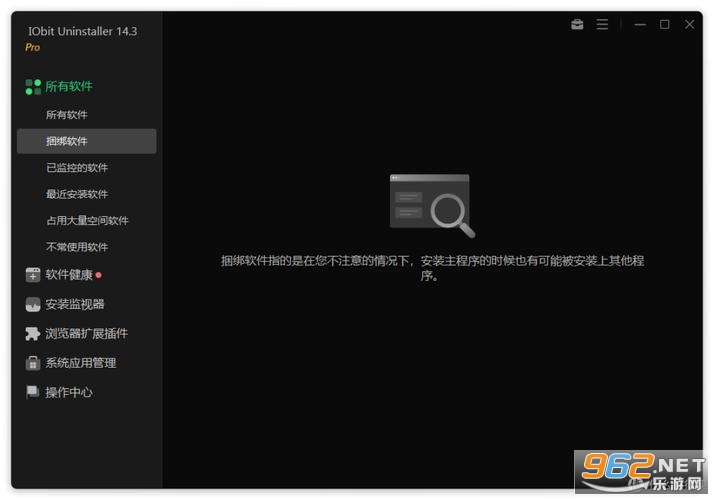Click the 捆绑软件 description text
The height and width of the screenshot is (500, 714).
[432, 268]
